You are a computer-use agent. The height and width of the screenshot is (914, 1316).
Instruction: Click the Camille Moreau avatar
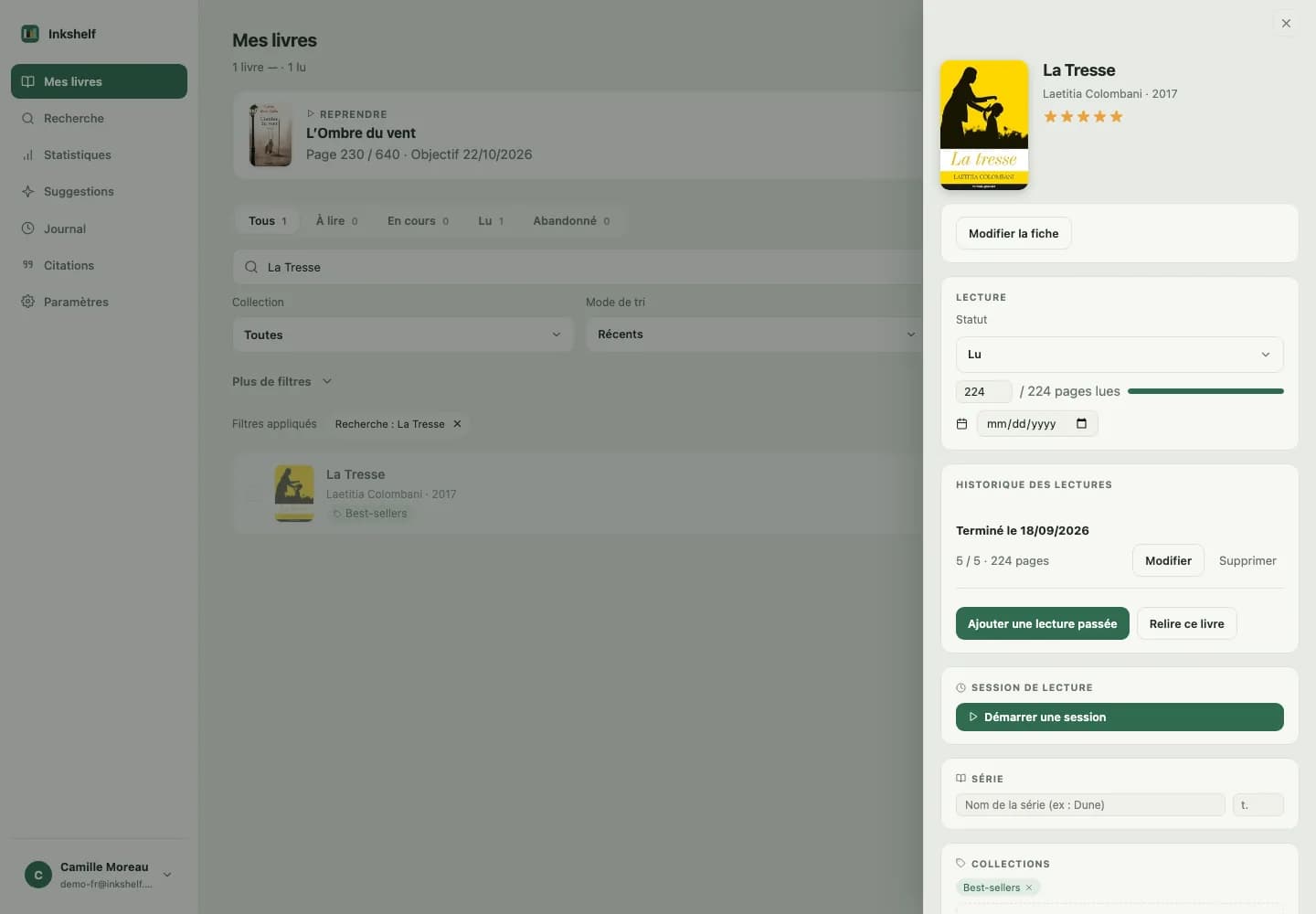tap(38, 875)
